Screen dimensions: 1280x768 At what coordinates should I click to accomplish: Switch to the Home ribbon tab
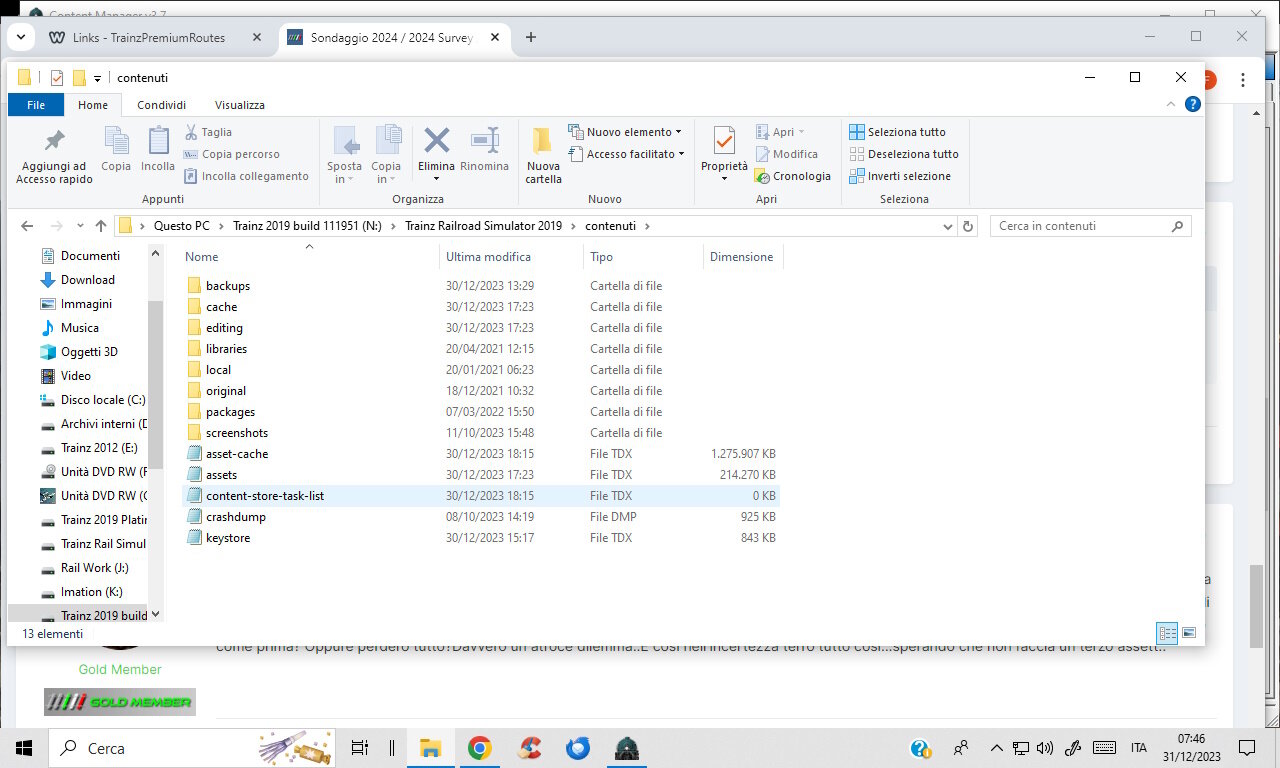click(x=93, y=104)
